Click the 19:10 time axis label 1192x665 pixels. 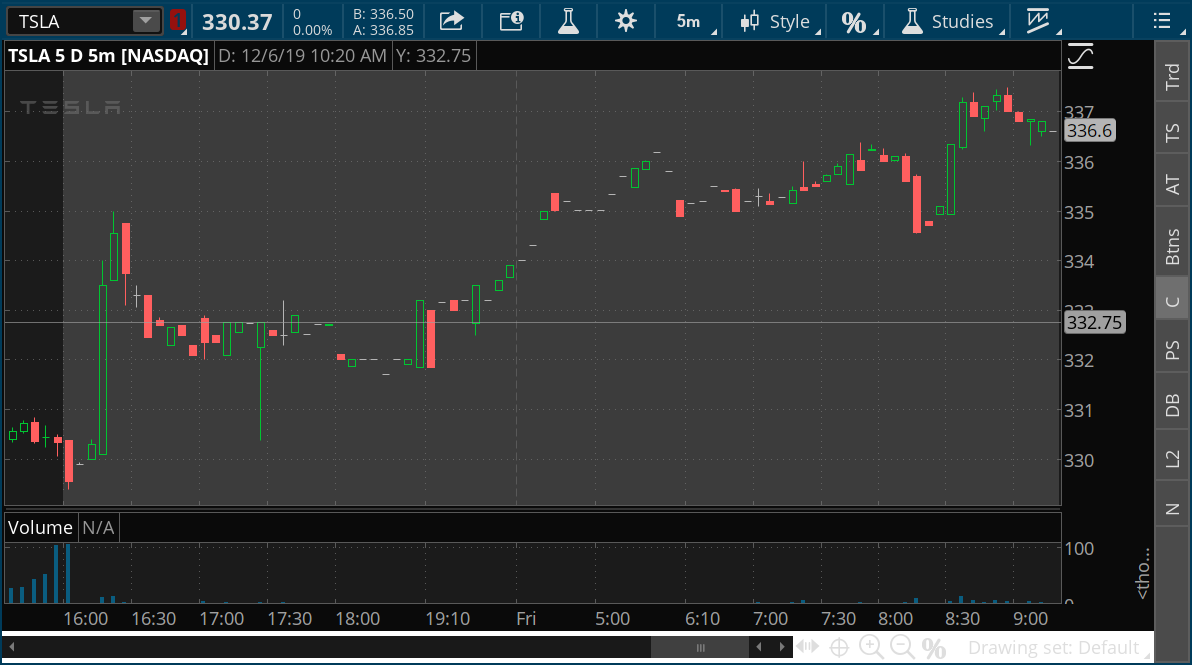pyautogui.click(x=448, y=619)
